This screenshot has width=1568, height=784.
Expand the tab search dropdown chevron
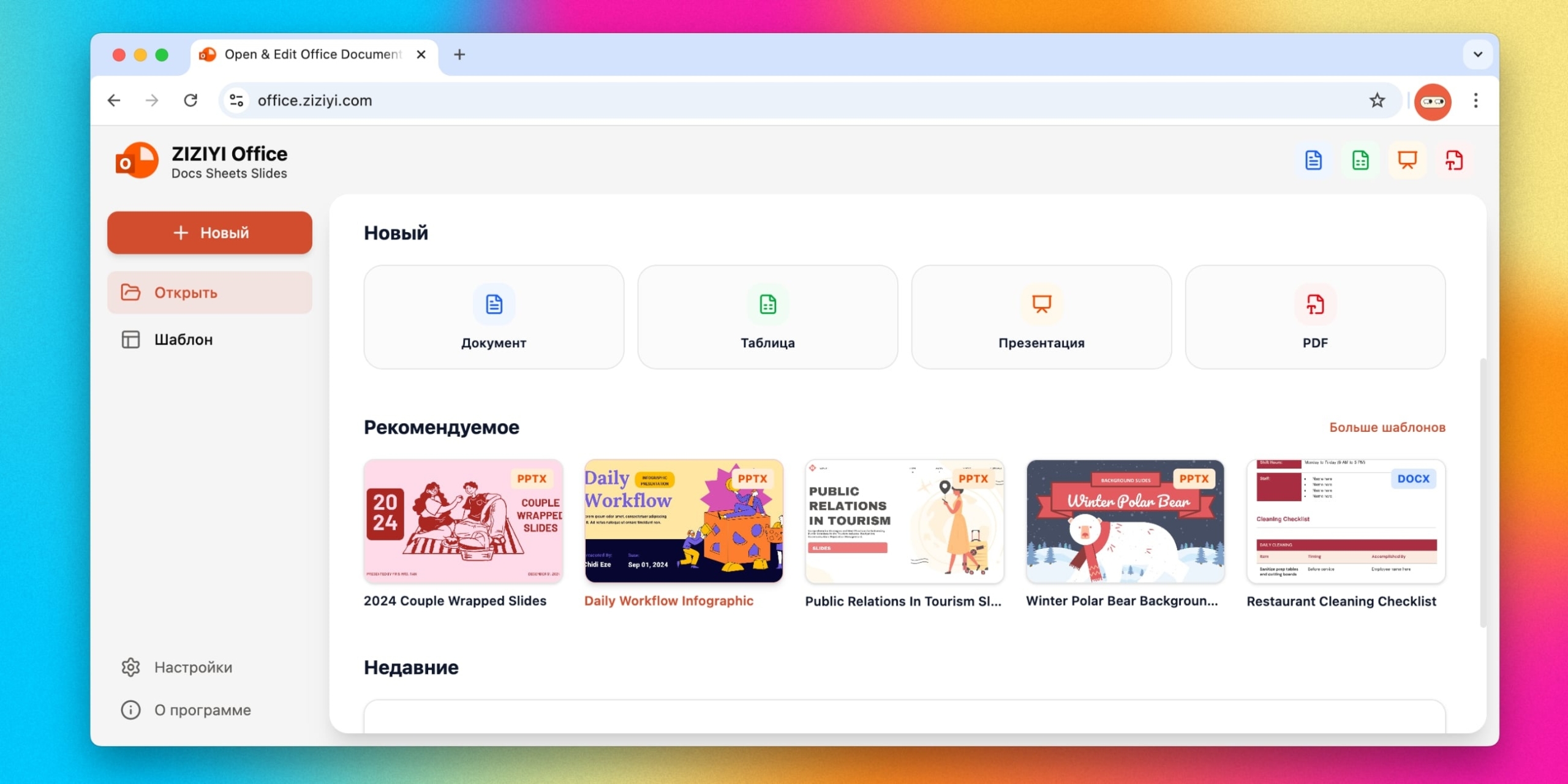(x=1477, y=55)
